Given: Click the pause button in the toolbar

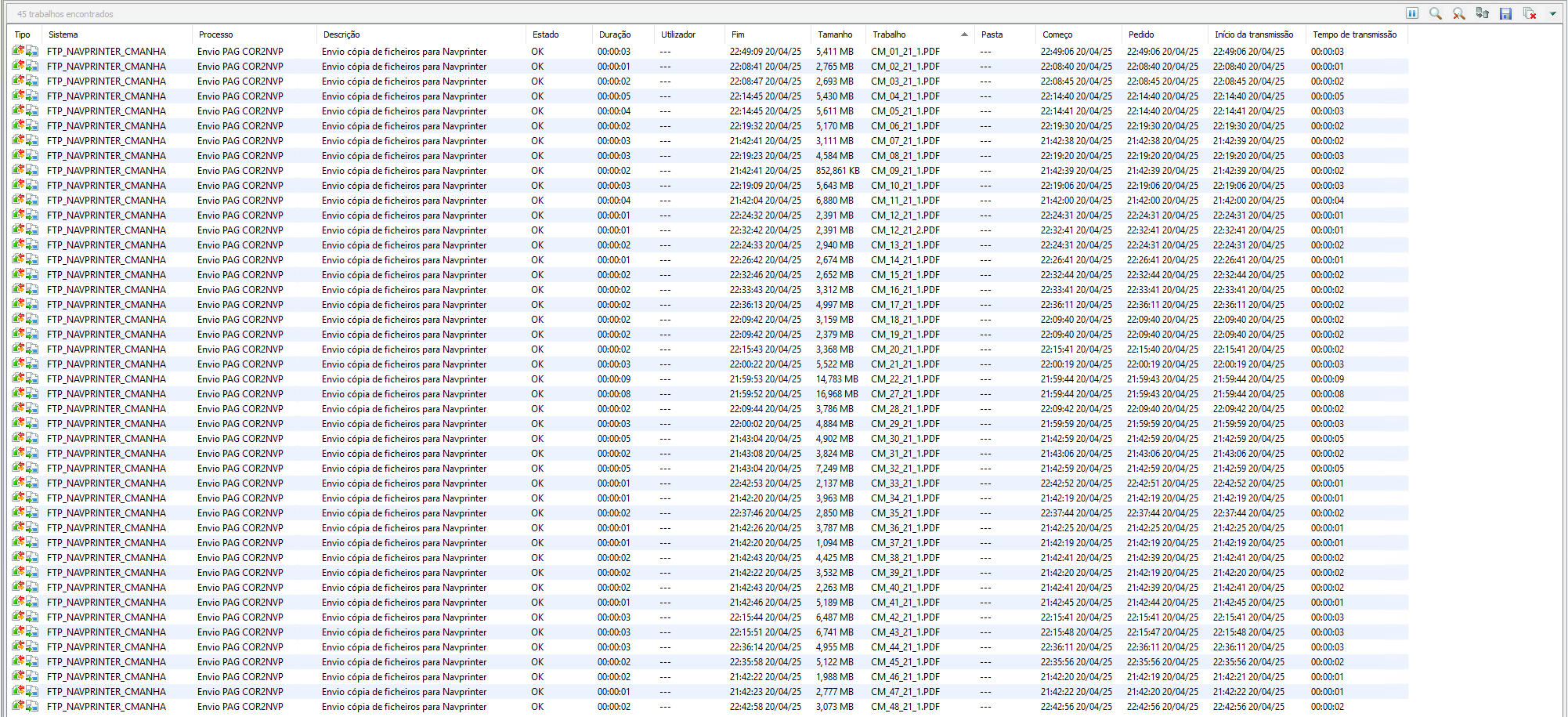Looking at the screenshot, I should coord(1412,13).
